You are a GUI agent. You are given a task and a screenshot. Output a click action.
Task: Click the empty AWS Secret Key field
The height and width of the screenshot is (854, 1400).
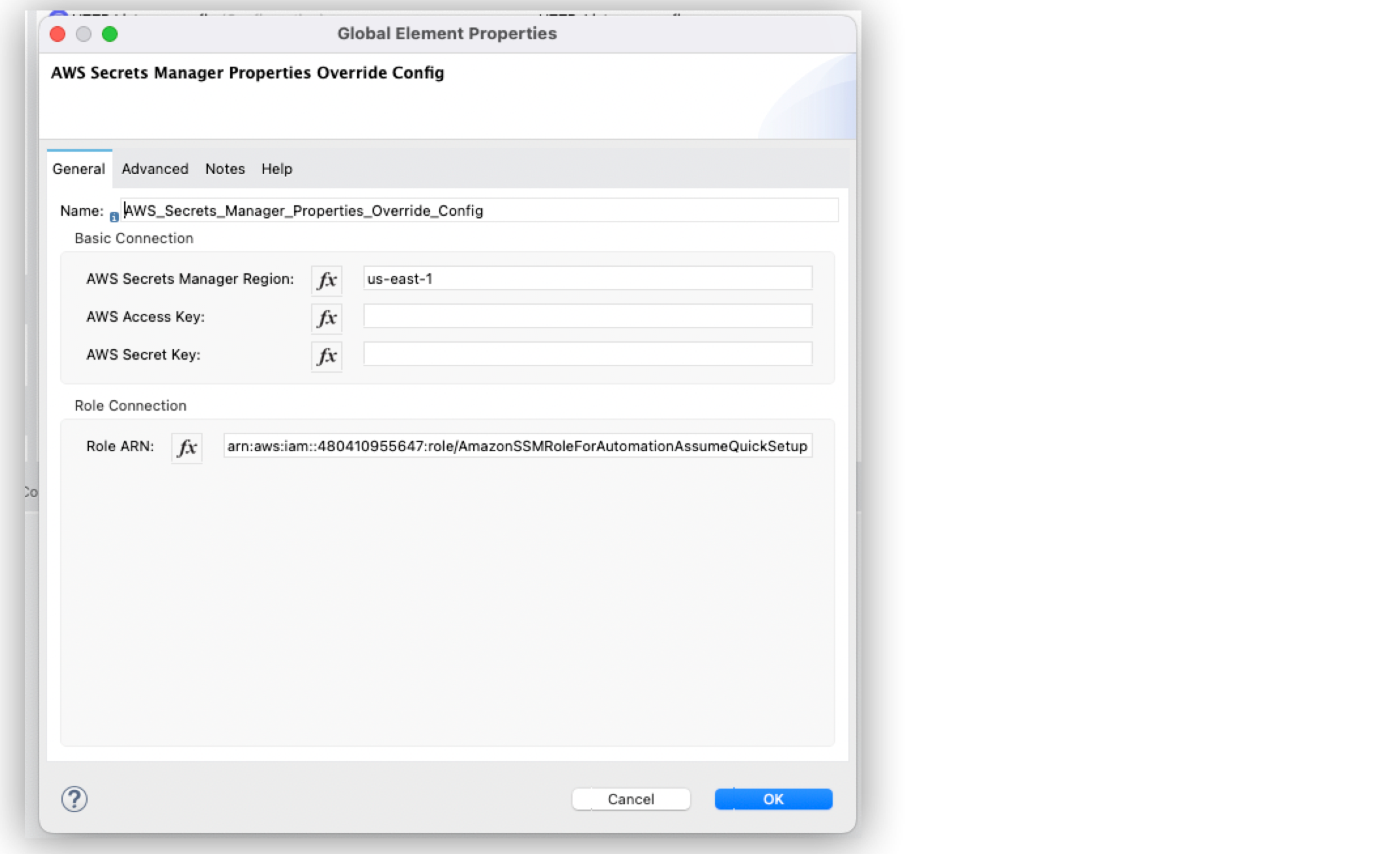586,354
